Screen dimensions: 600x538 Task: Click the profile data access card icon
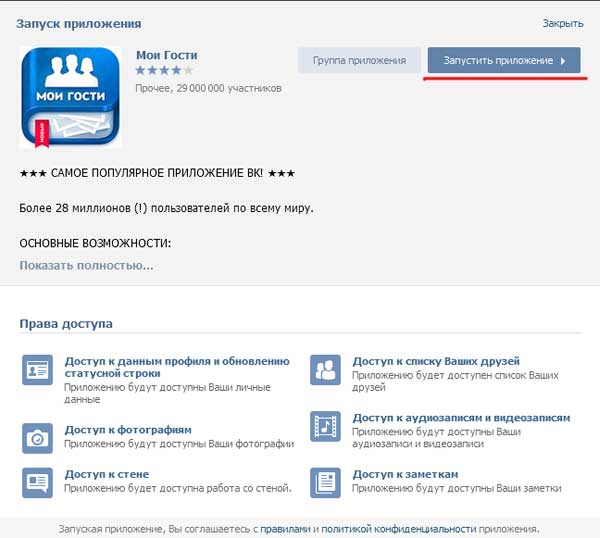(x=37, y=370)
